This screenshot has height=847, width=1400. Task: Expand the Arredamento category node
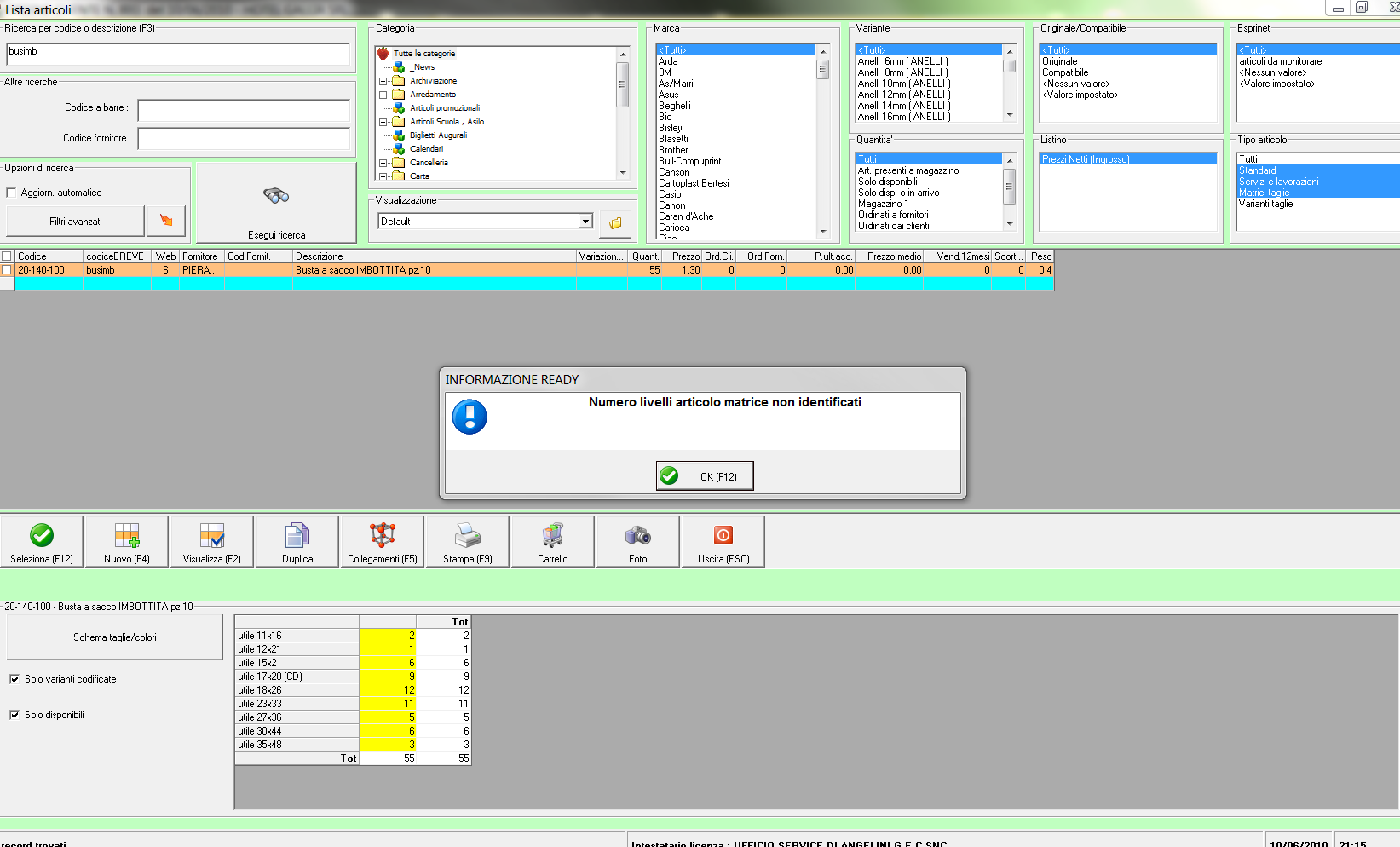[x=383, y=95]
